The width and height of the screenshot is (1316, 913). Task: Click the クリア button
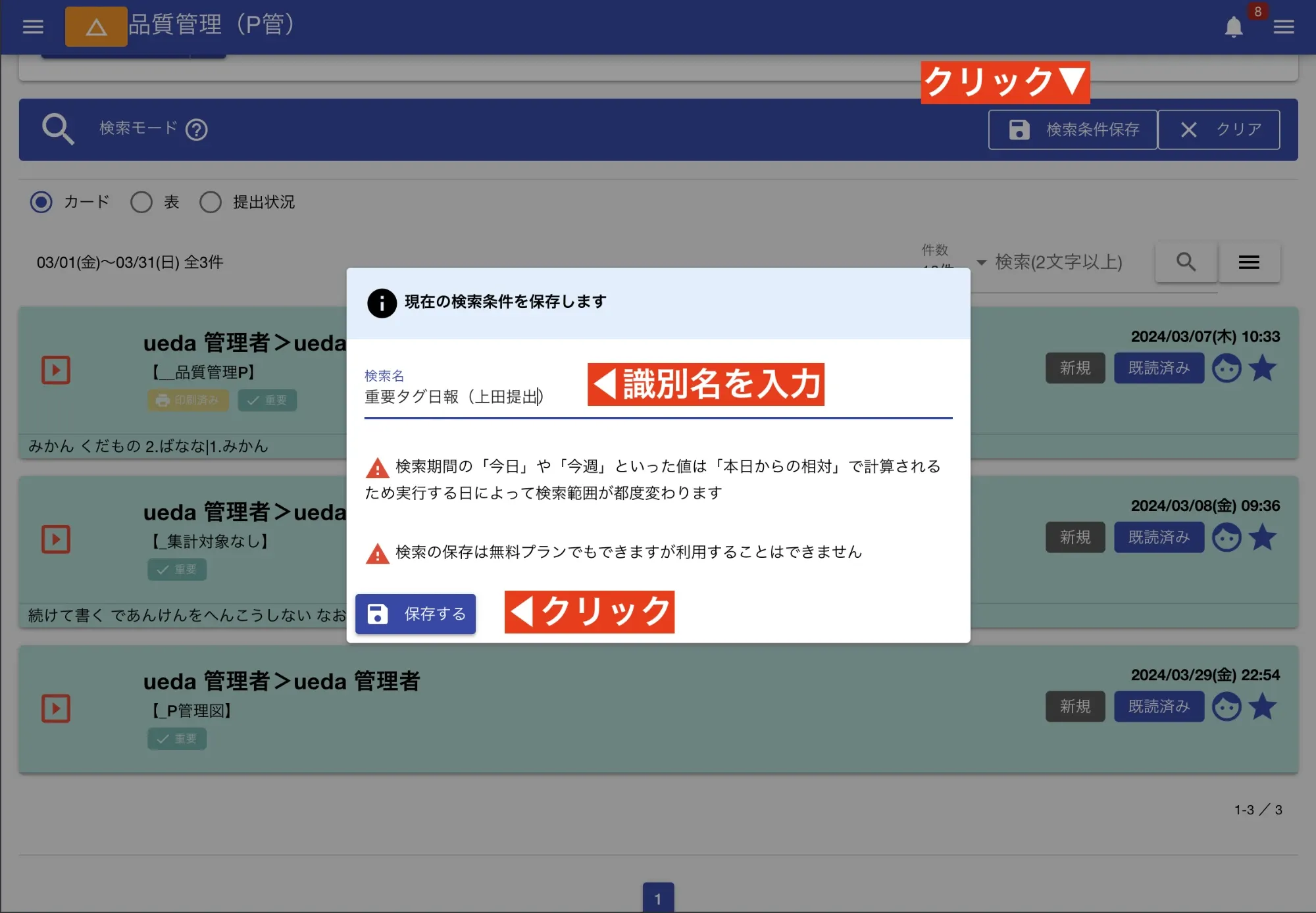click(x=1219, y=129)
